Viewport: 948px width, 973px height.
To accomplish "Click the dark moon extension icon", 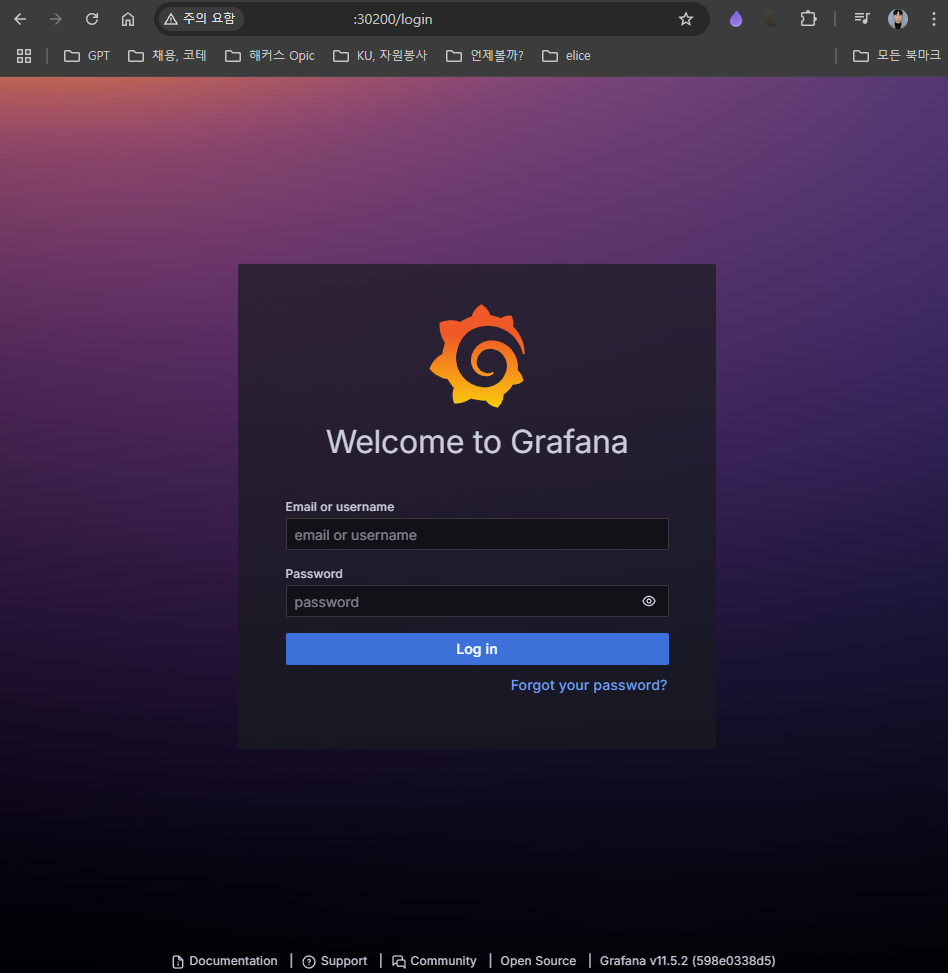I will tap(772, 19).
